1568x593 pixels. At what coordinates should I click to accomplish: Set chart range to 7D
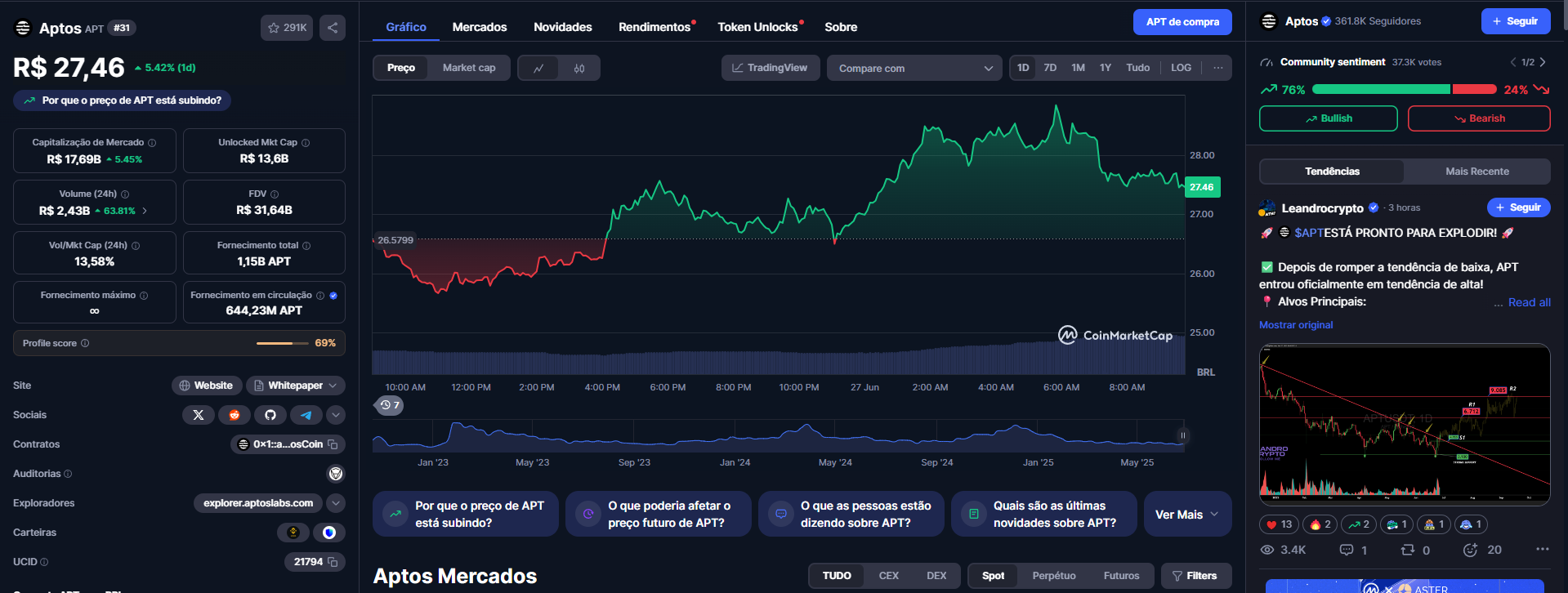point(1050,68)
